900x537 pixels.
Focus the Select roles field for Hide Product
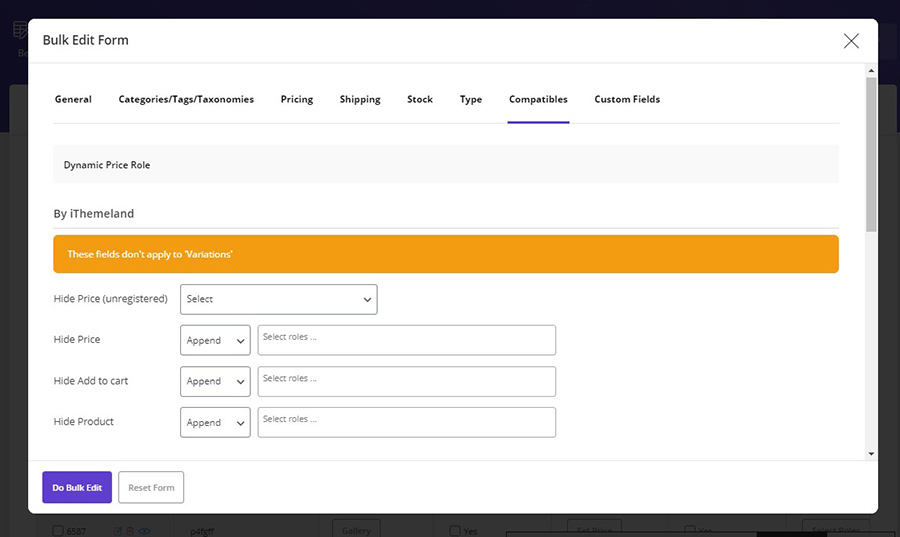(x=406, y=422)
